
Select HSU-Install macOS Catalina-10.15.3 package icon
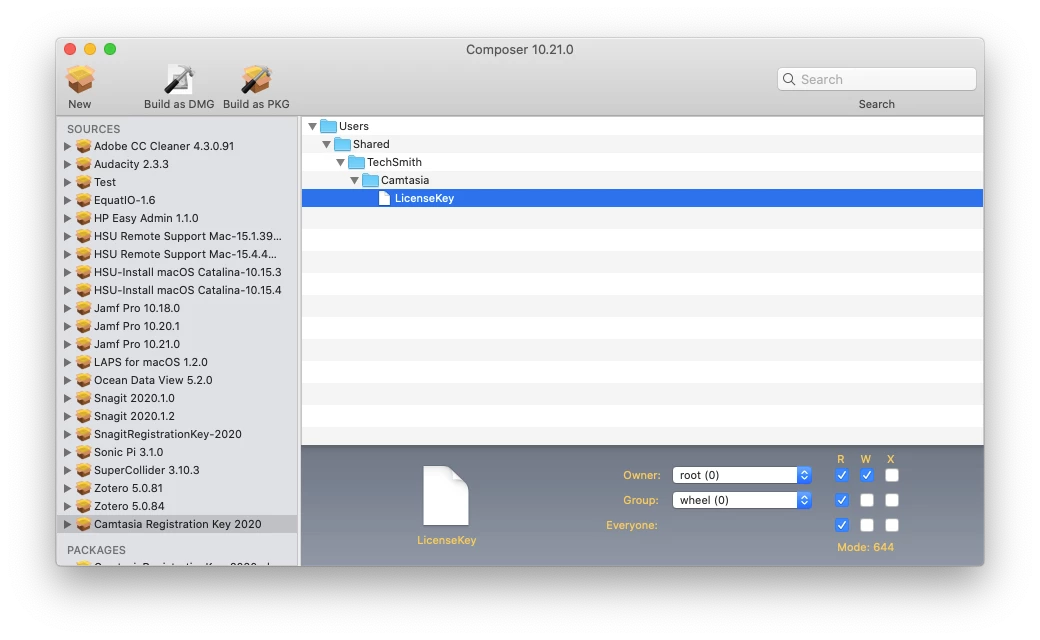83,272
